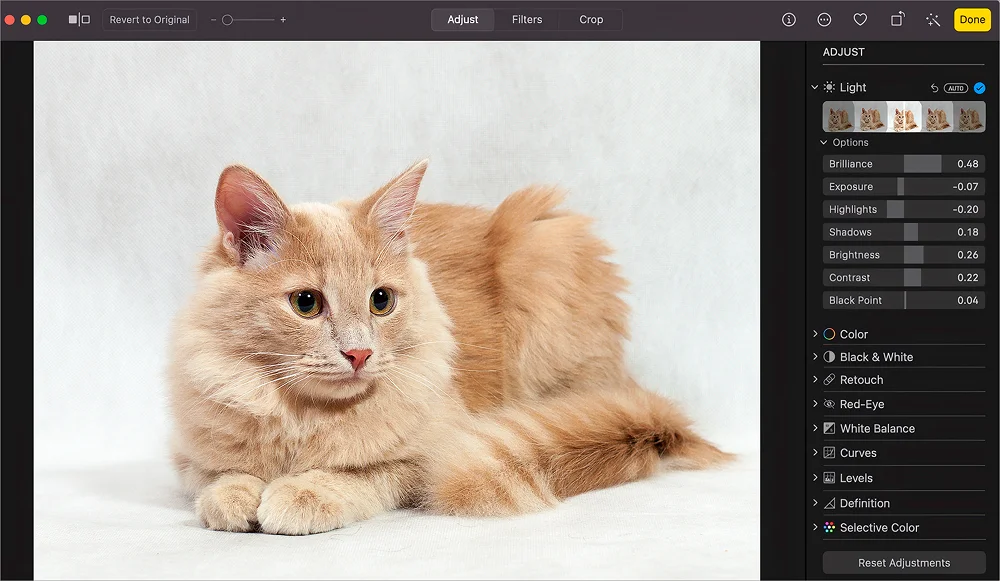Open the More options ellipsis menu
1000x581 pixels.
tap(824, 20)
